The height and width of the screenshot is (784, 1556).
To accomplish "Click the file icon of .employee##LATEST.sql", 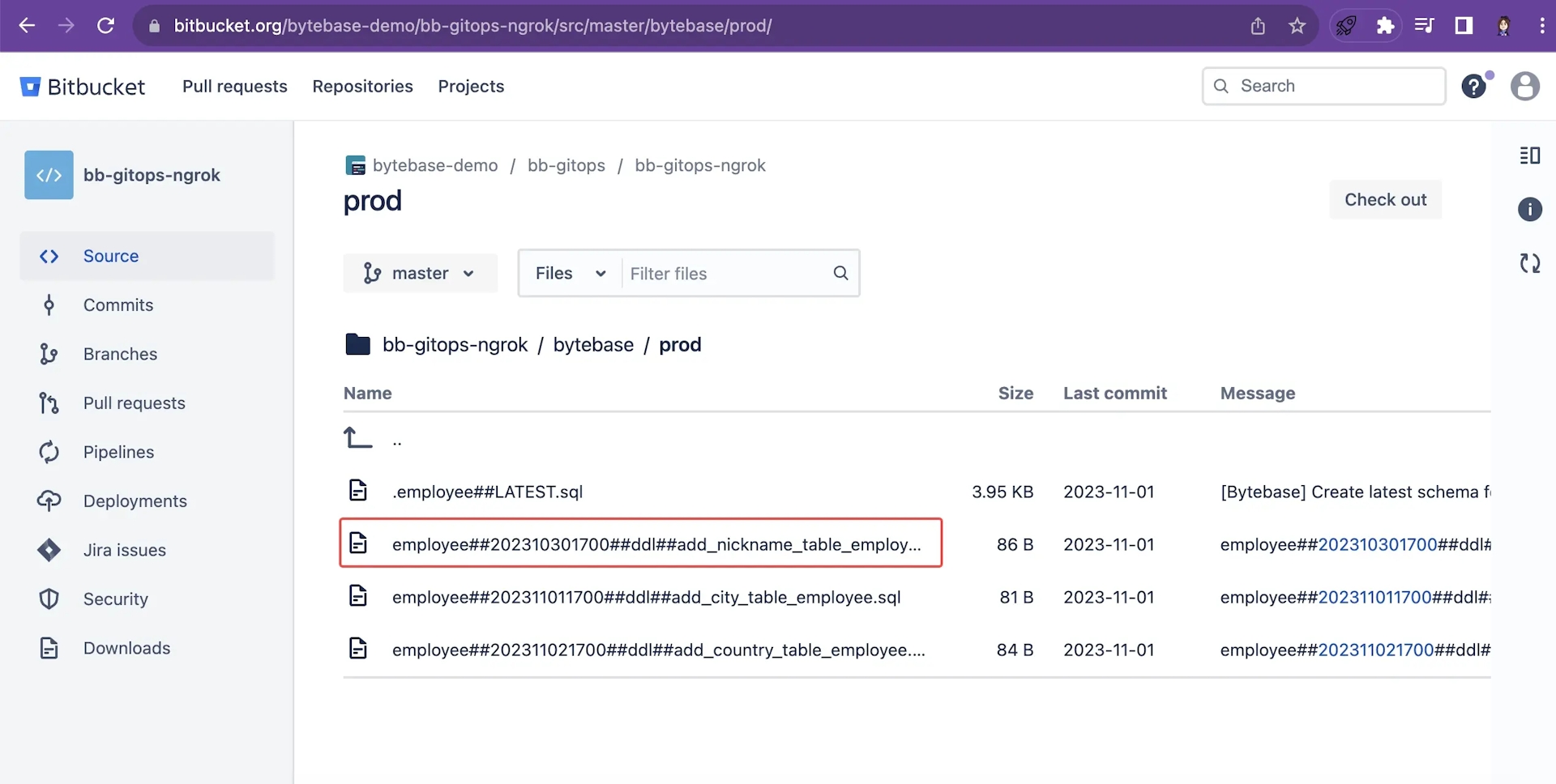I will [358, 491].
